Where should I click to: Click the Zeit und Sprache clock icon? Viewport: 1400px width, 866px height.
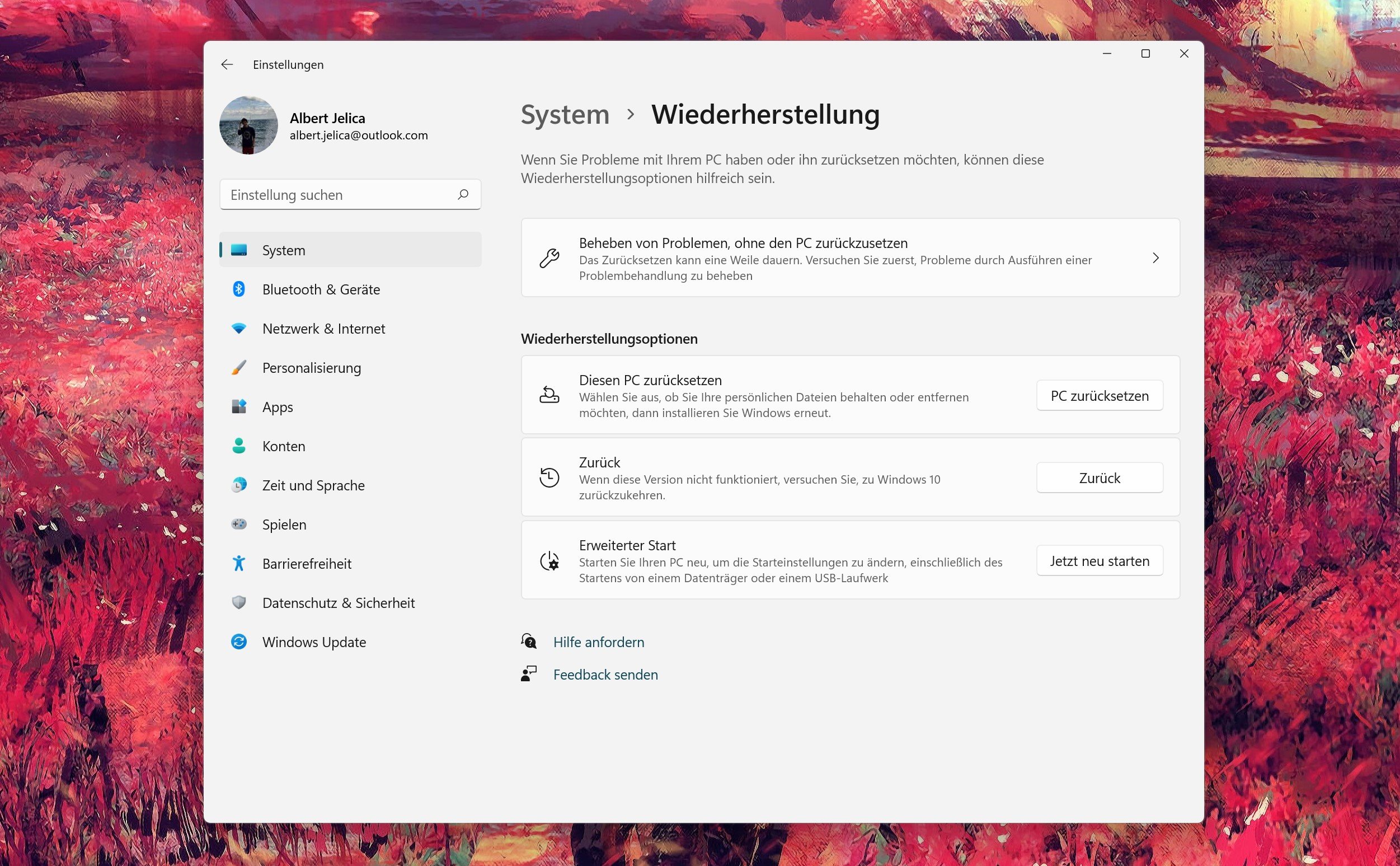pos(239,485)
